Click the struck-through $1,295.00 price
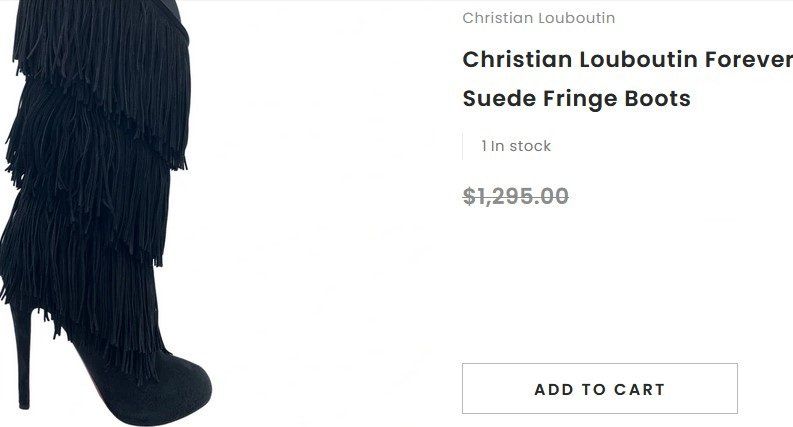 coord(516,196)
